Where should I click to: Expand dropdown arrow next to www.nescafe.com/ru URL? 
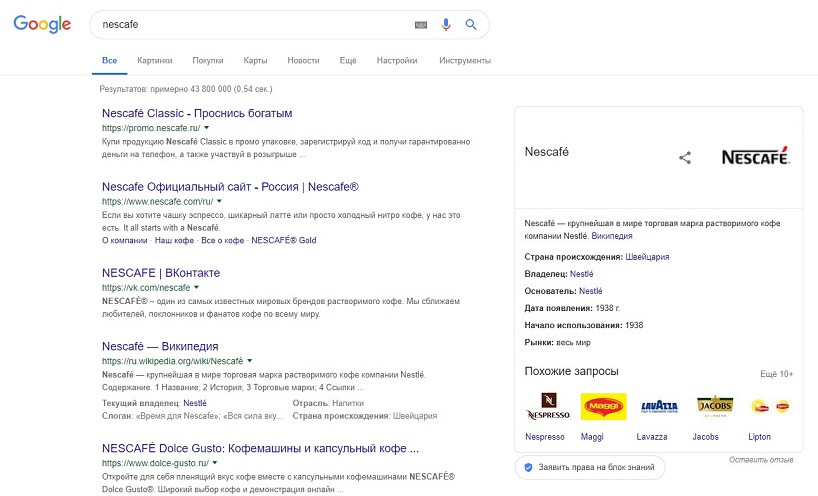point(219,201)
